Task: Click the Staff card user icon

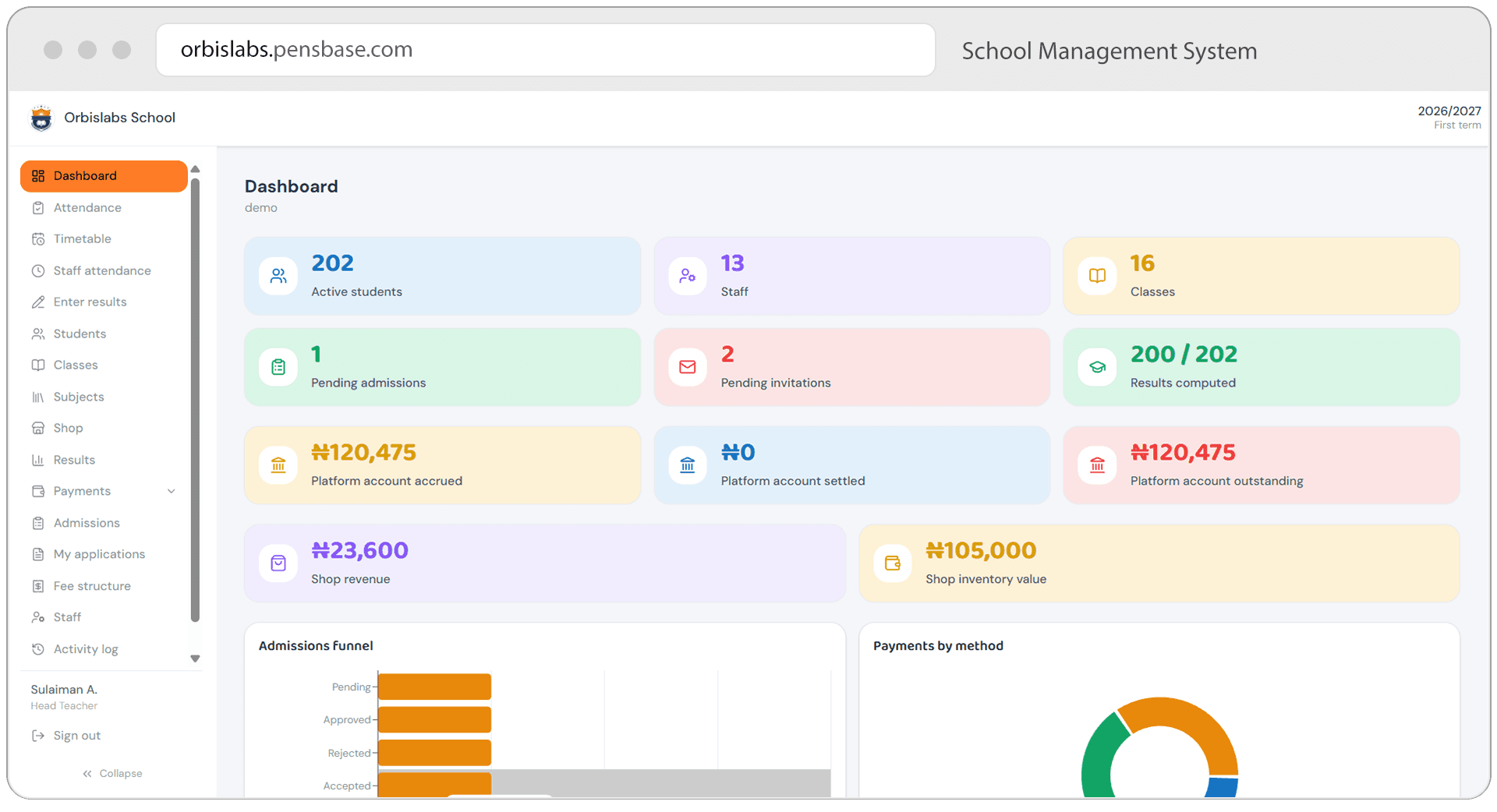Action: (x=688, y=276)
